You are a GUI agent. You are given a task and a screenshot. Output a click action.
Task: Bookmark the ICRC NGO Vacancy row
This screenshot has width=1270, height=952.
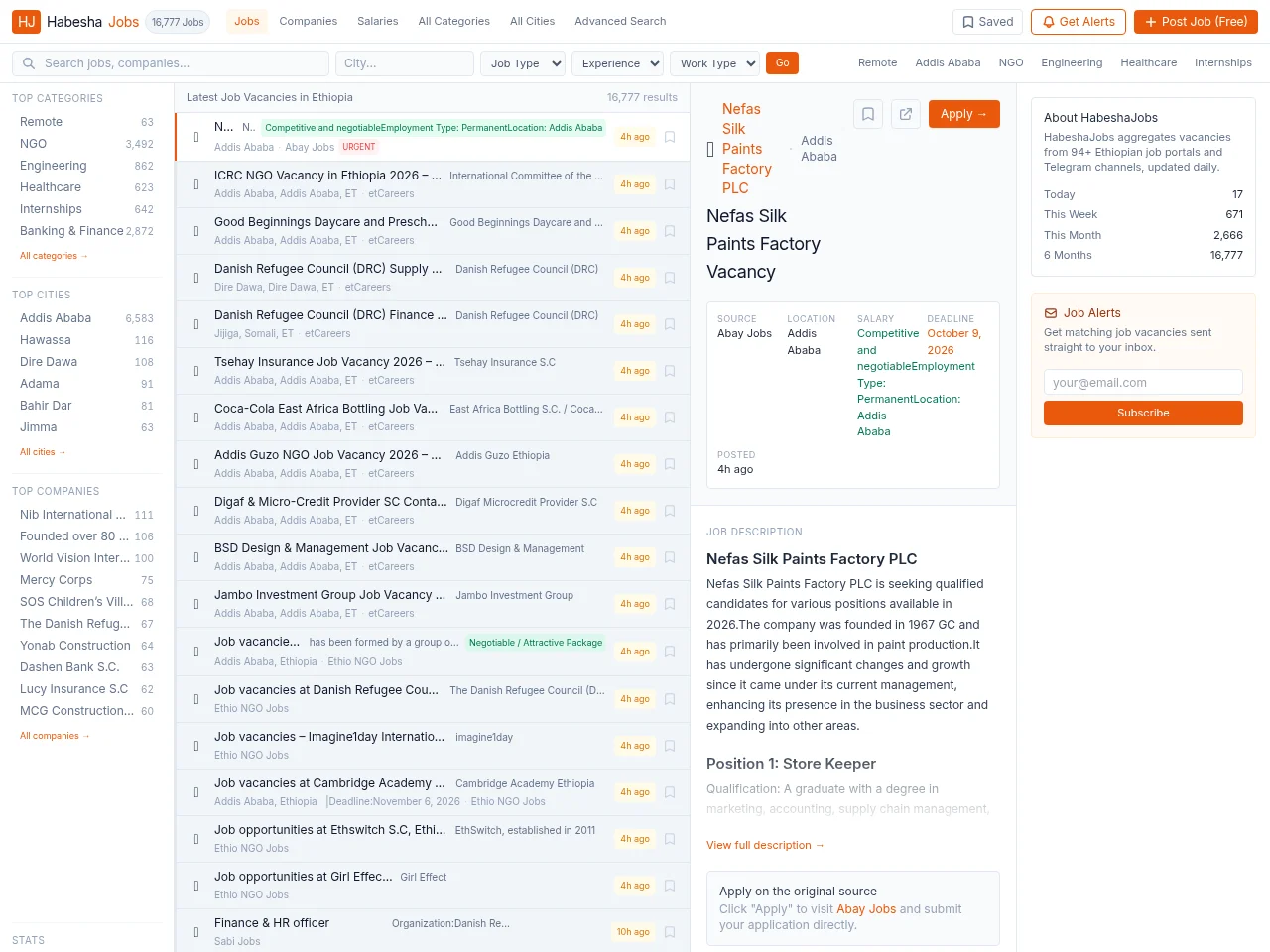pyautogui.click(x=670, y=184)
